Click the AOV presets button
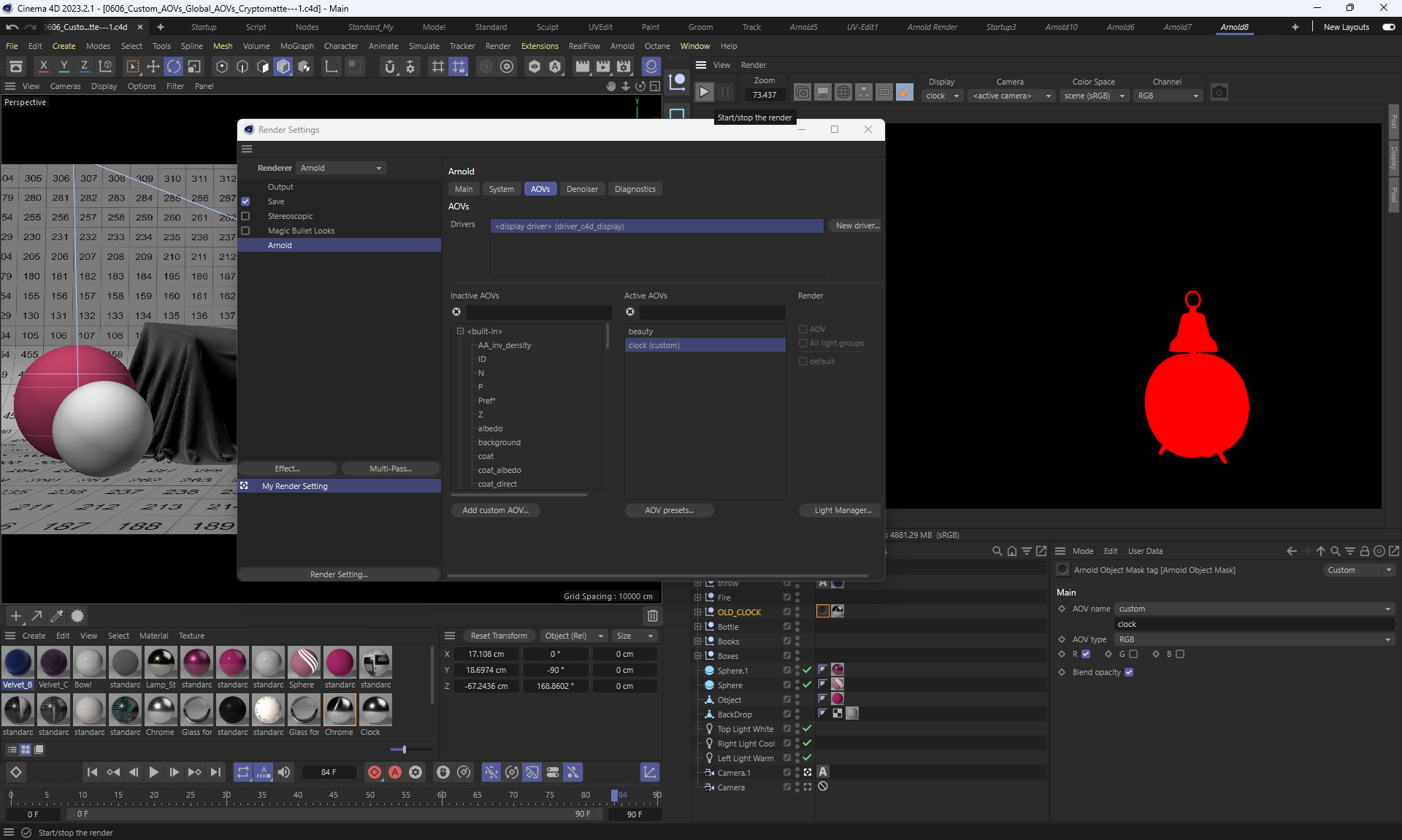Image resolution: width=1402 pixels, height=840 pixels. point(669,510)
